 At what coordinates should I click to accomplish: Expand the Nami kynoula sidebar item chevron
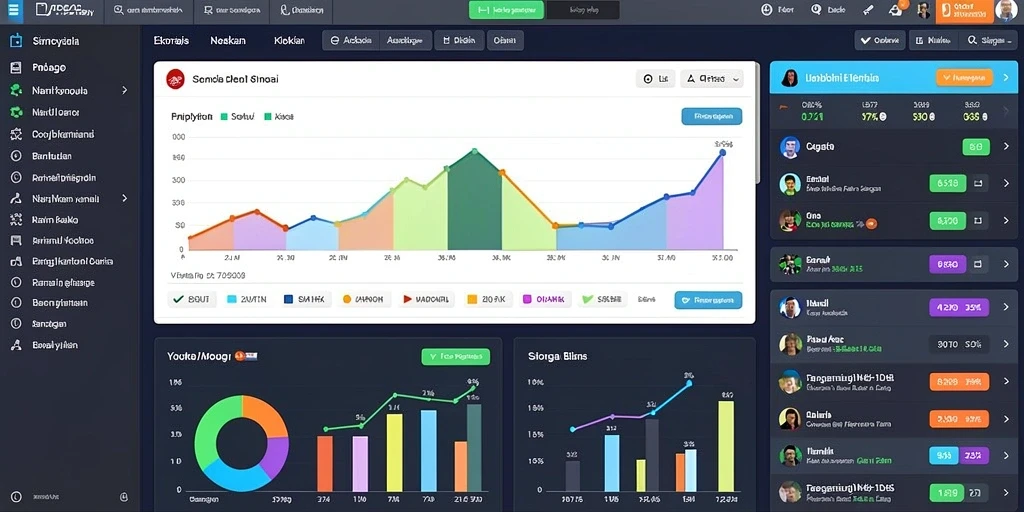coord(125,90)
